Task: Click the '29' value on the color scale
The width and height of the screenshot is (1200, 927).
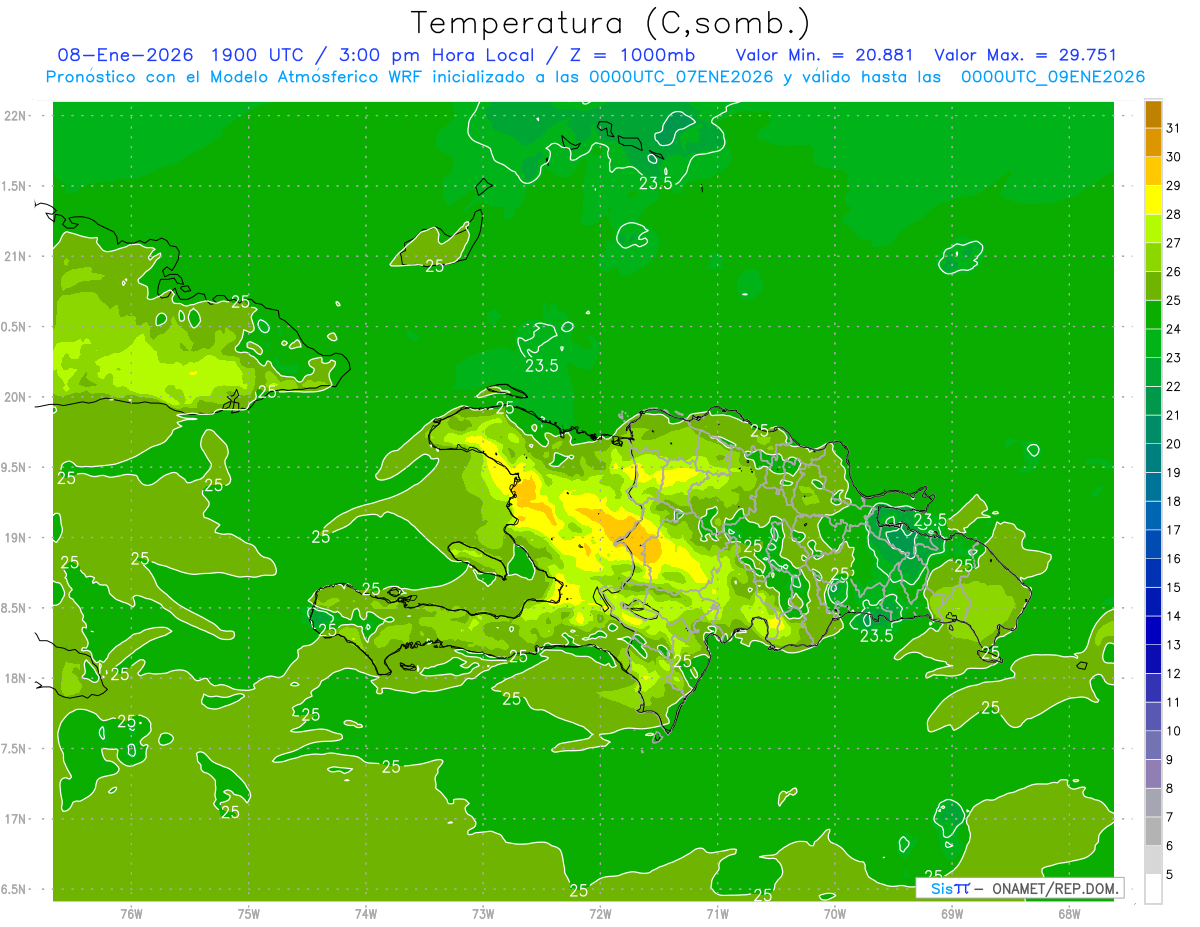Action: (1173, 185)
